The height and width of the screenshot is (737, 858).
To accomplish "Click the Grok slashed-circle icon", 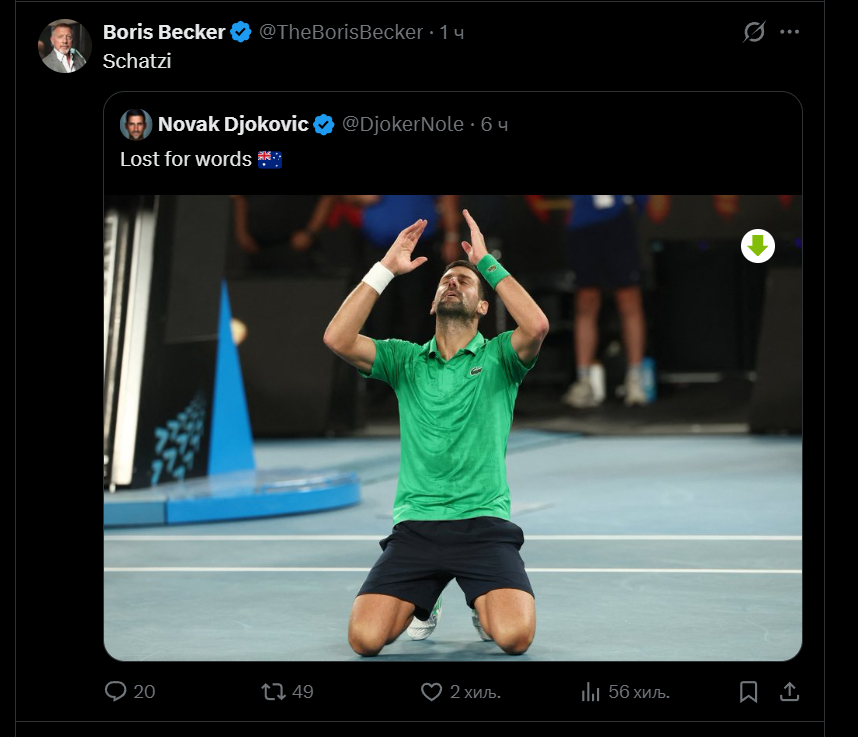I will pyautogui.click(x=754, y=32).
